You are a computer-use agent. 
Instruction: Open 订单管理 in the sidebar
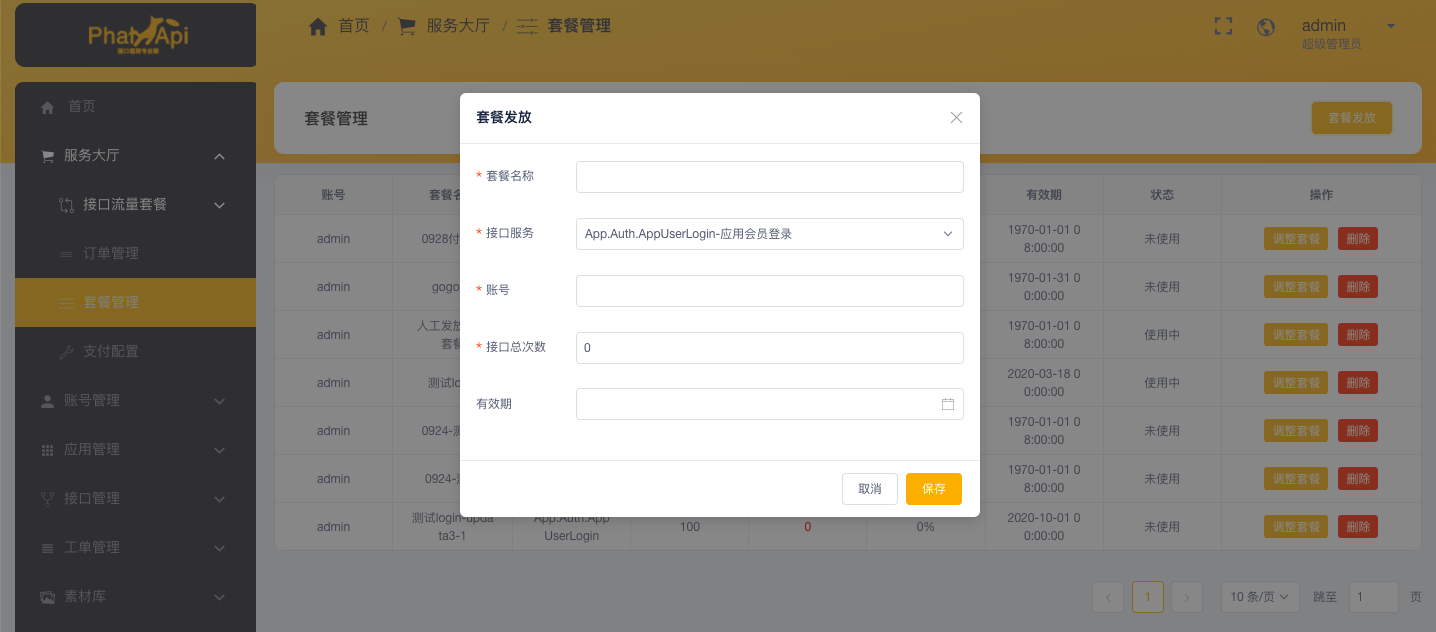111,254
